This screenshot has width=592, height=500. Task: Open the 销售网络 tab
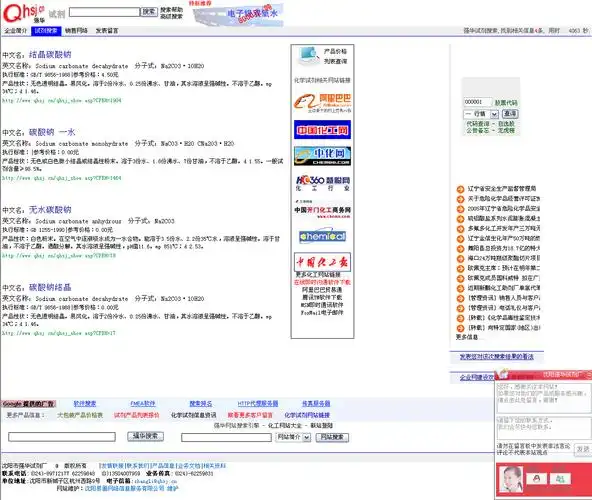[x=76, y=31]
